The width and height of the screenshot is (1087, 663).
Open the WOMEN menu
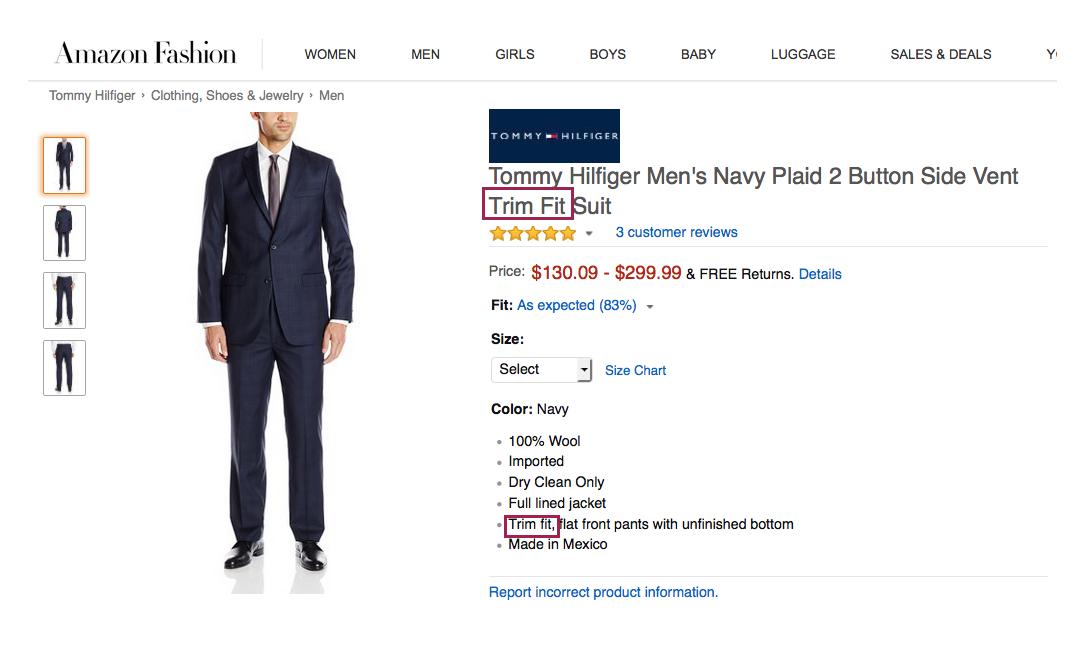coord(330,54)
